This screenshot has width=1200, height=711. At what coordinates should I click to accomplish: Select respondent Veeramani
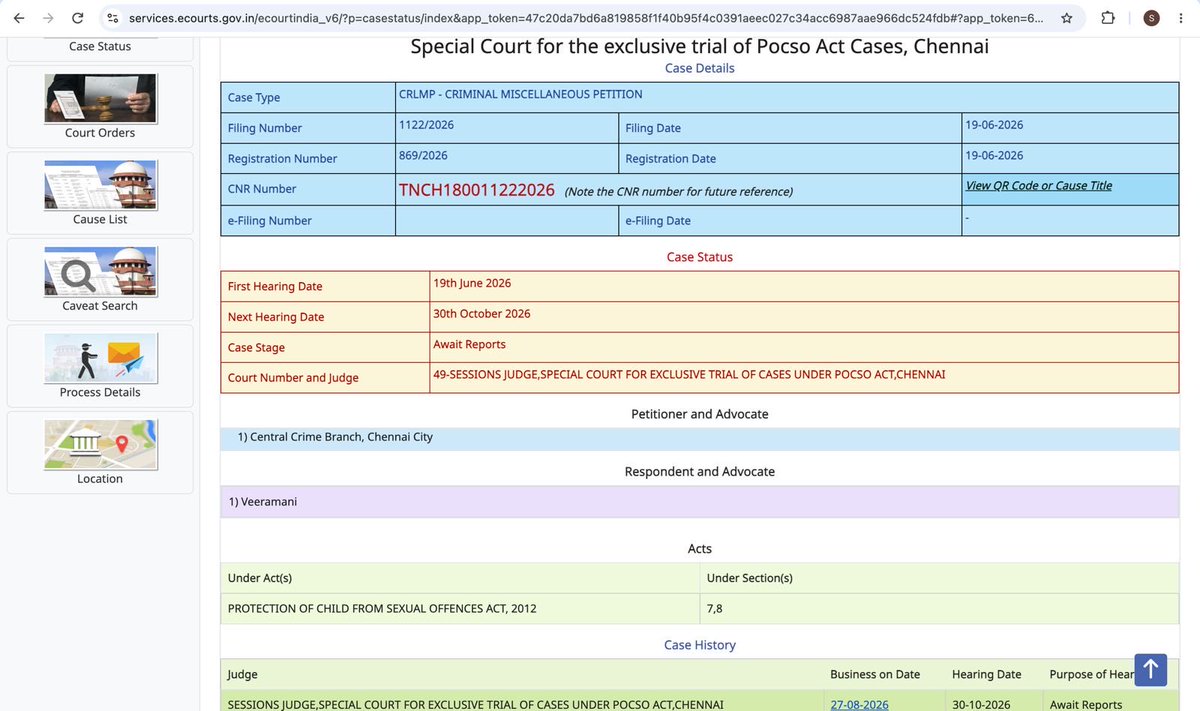click(263, 502)
